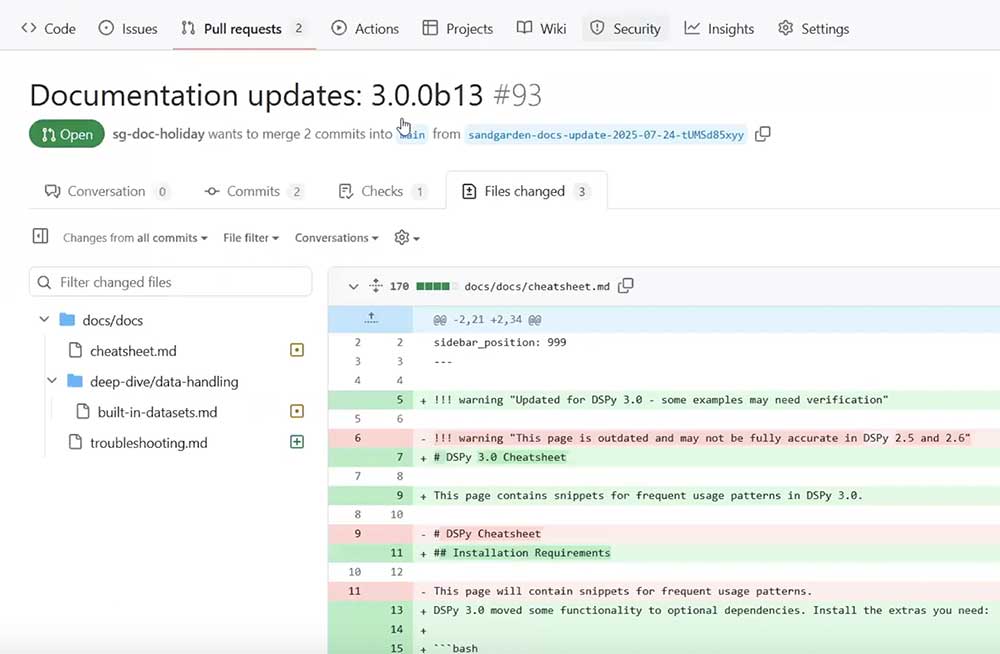
Task: Click line "sidebar_position: 999"
Action: (x=500, y=343)
